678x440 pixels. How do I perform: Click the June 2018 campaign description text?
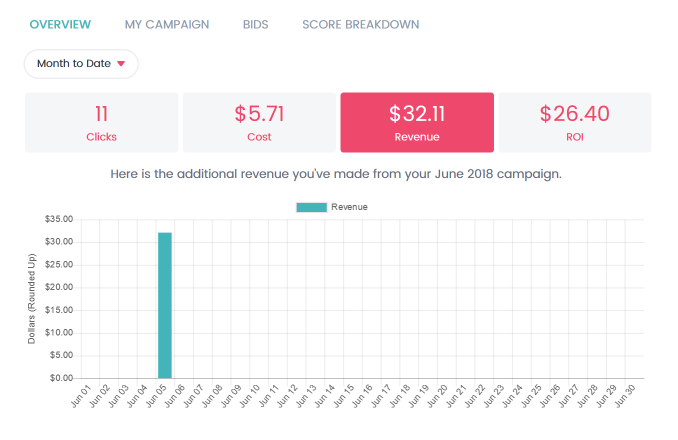pyautogui.click(x=336, y=174)
